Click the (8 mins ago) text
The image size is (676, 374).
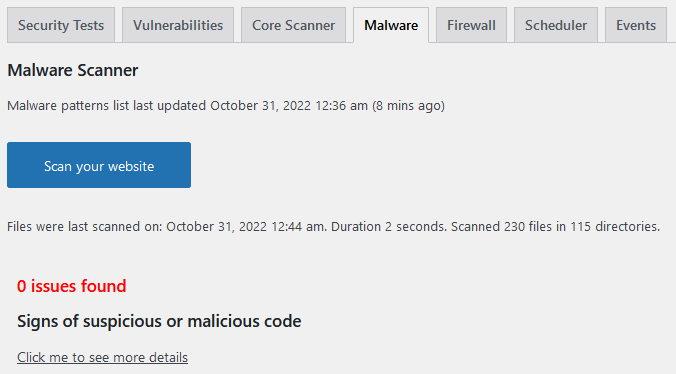pyautogui.click(x=408, y=106)
